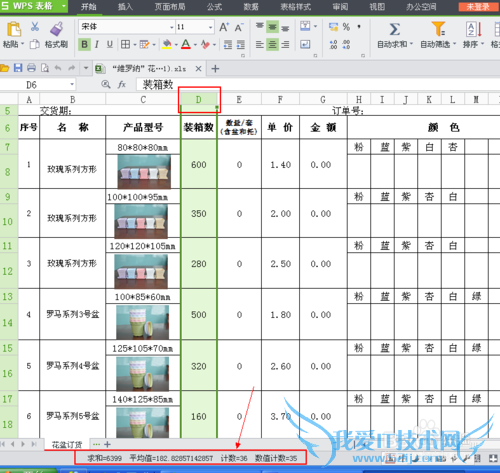Close the 维罗纳 xls document tab
500x473 pixels.
(198, 69)
